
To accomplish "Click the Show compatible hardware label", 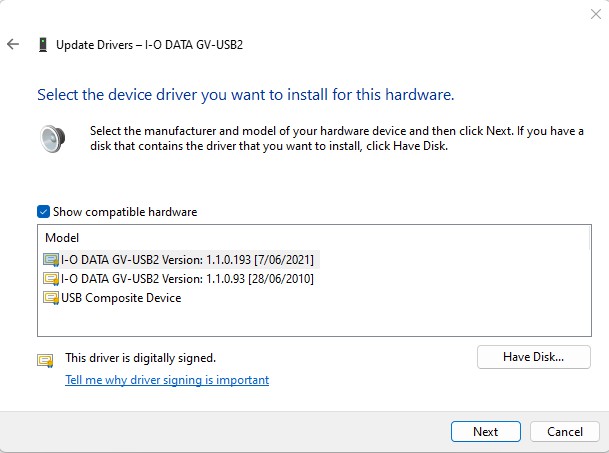I will point(125,212).
